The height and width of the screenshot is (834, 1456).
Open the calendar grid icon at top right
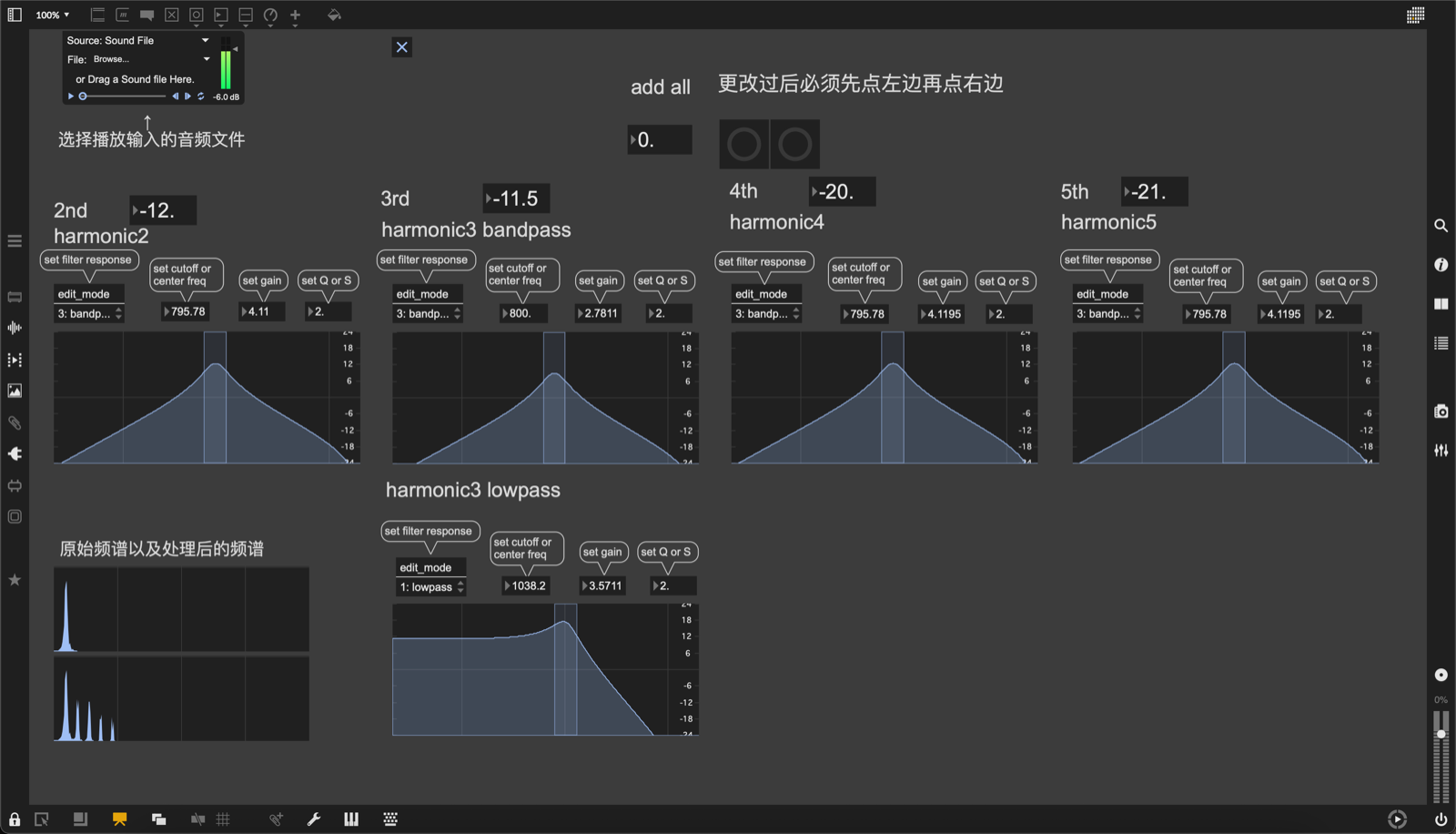coord(1415,15)
